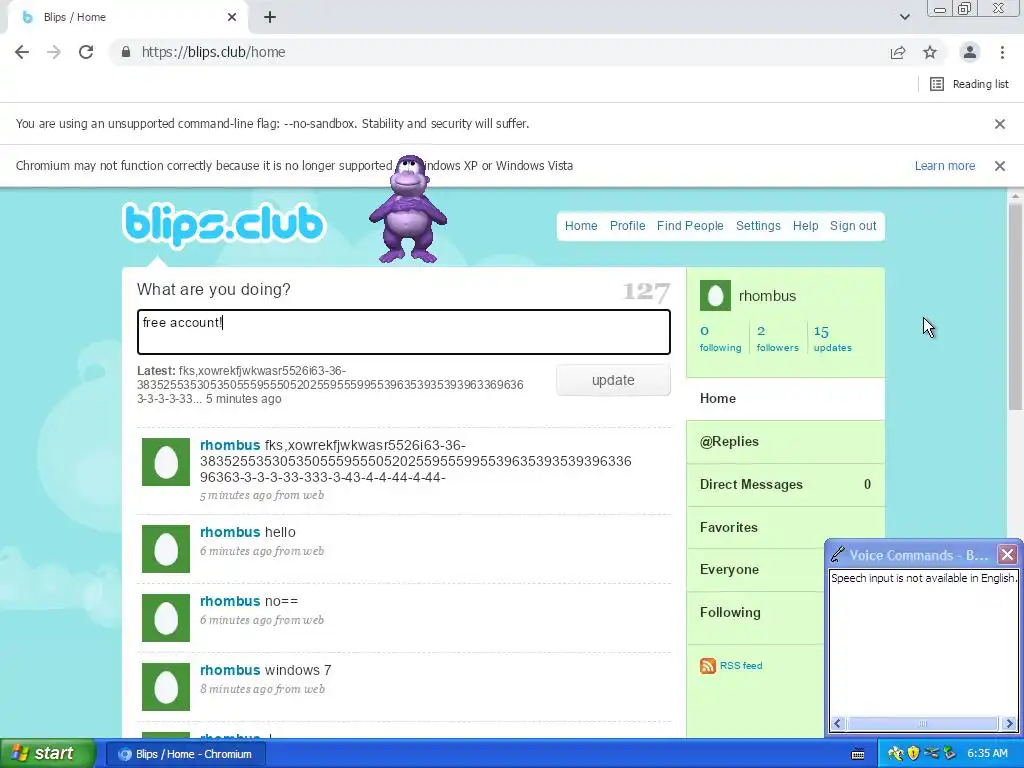Viewport: 1024px width, 768px height.
Task: Expand the tab search chevron
Action: 904,17
